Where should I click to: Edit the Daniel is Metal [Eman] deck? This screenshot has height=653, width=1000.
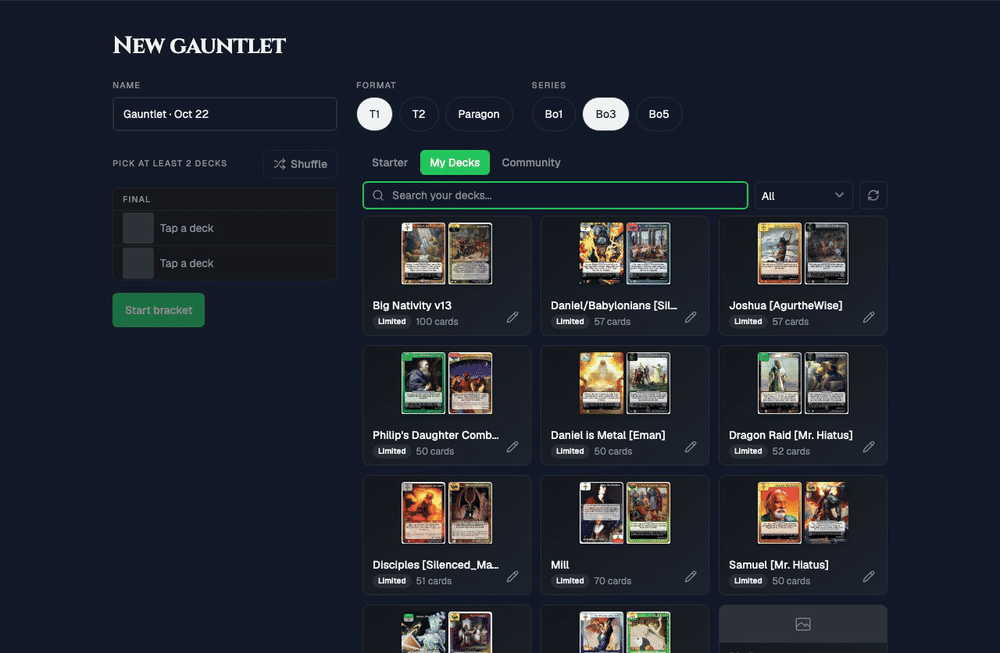click(691, 446)
